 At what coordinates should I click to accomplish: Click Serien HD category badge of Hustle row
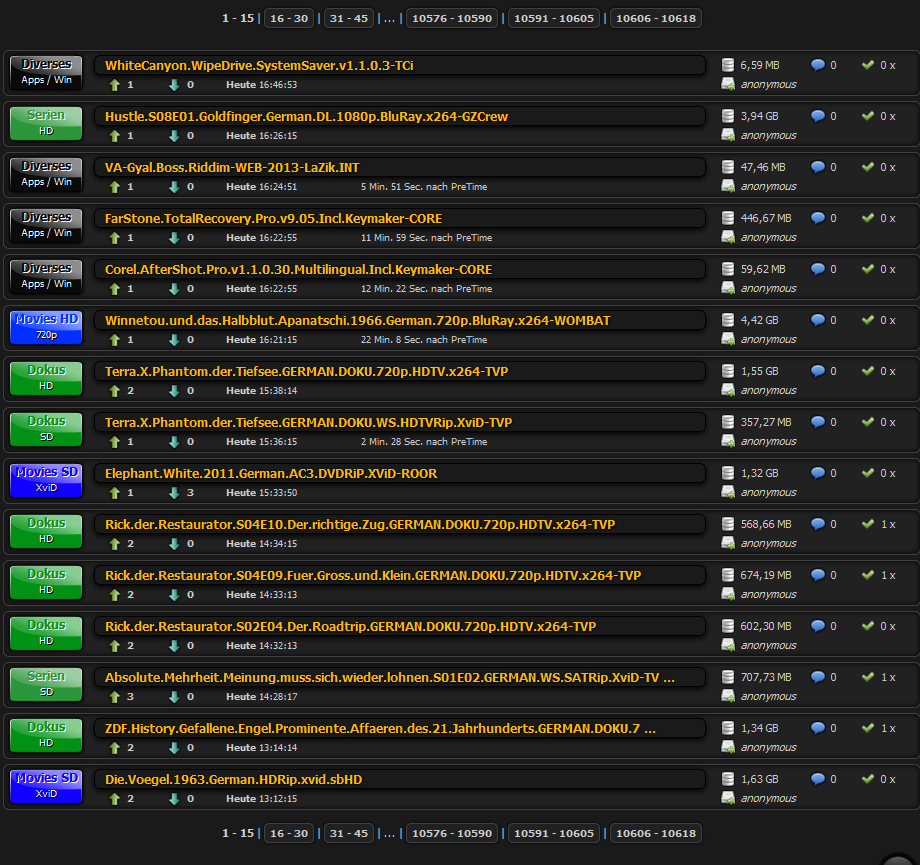(x=46, y=123)
